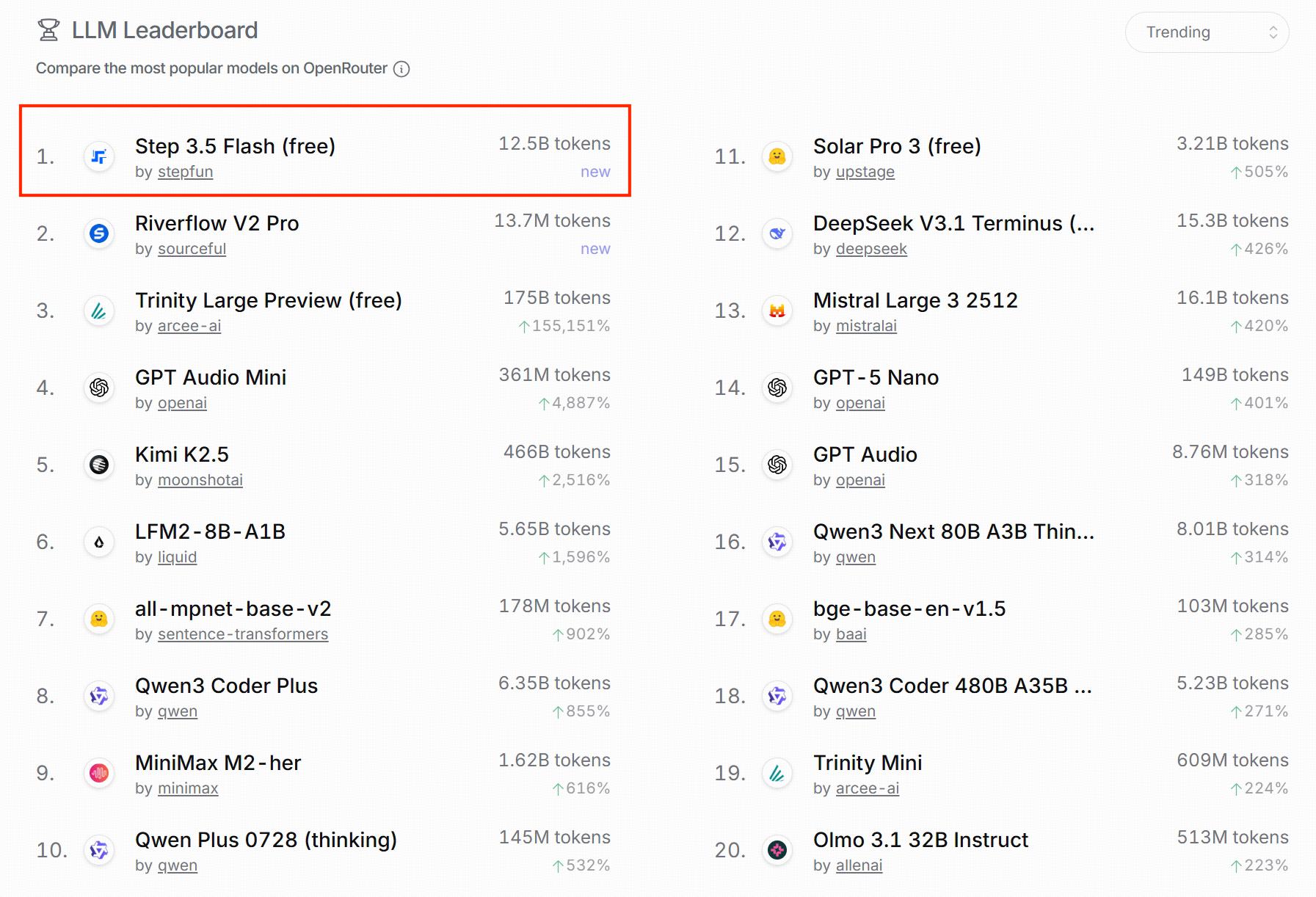Screen dimensions: 1316x897
Task: Click the DeepSeek whale logo icon
Action: click(777, 233)
